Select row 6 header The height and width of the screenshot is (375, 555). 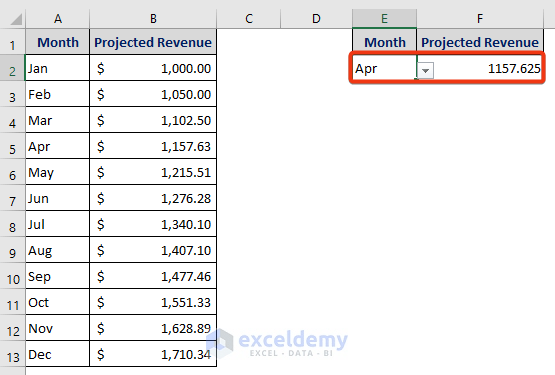12,172
